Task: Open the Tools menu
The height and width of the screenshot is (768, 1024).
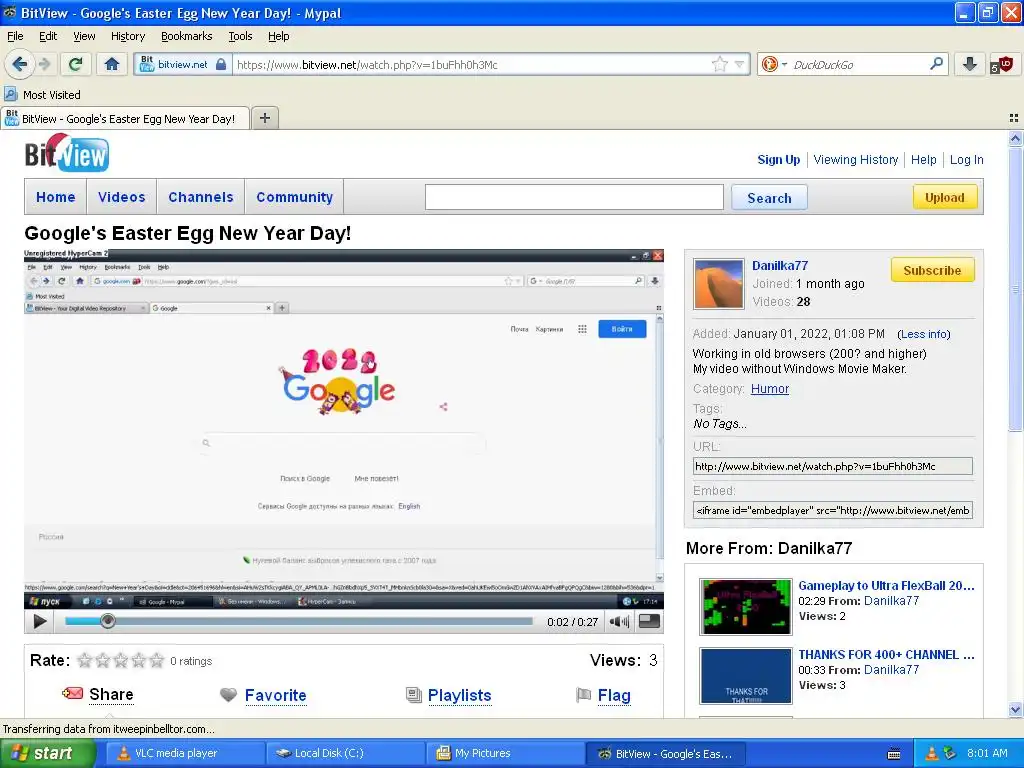Action: click(x=240, y=36)
